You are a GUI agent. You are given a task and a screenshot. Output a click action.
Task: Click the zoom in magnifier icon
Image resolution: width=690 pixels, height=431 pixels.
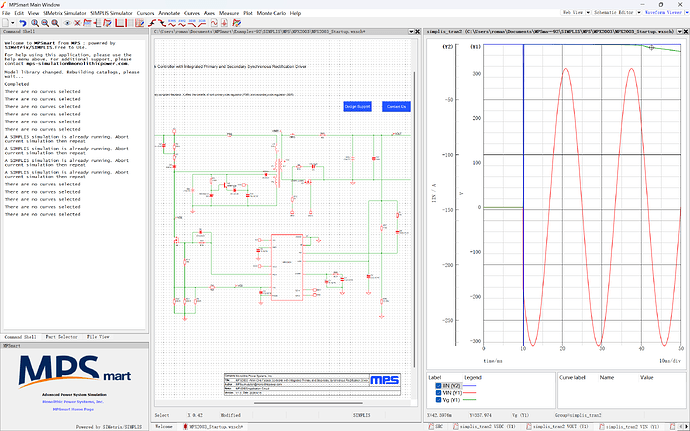point(35,23)
